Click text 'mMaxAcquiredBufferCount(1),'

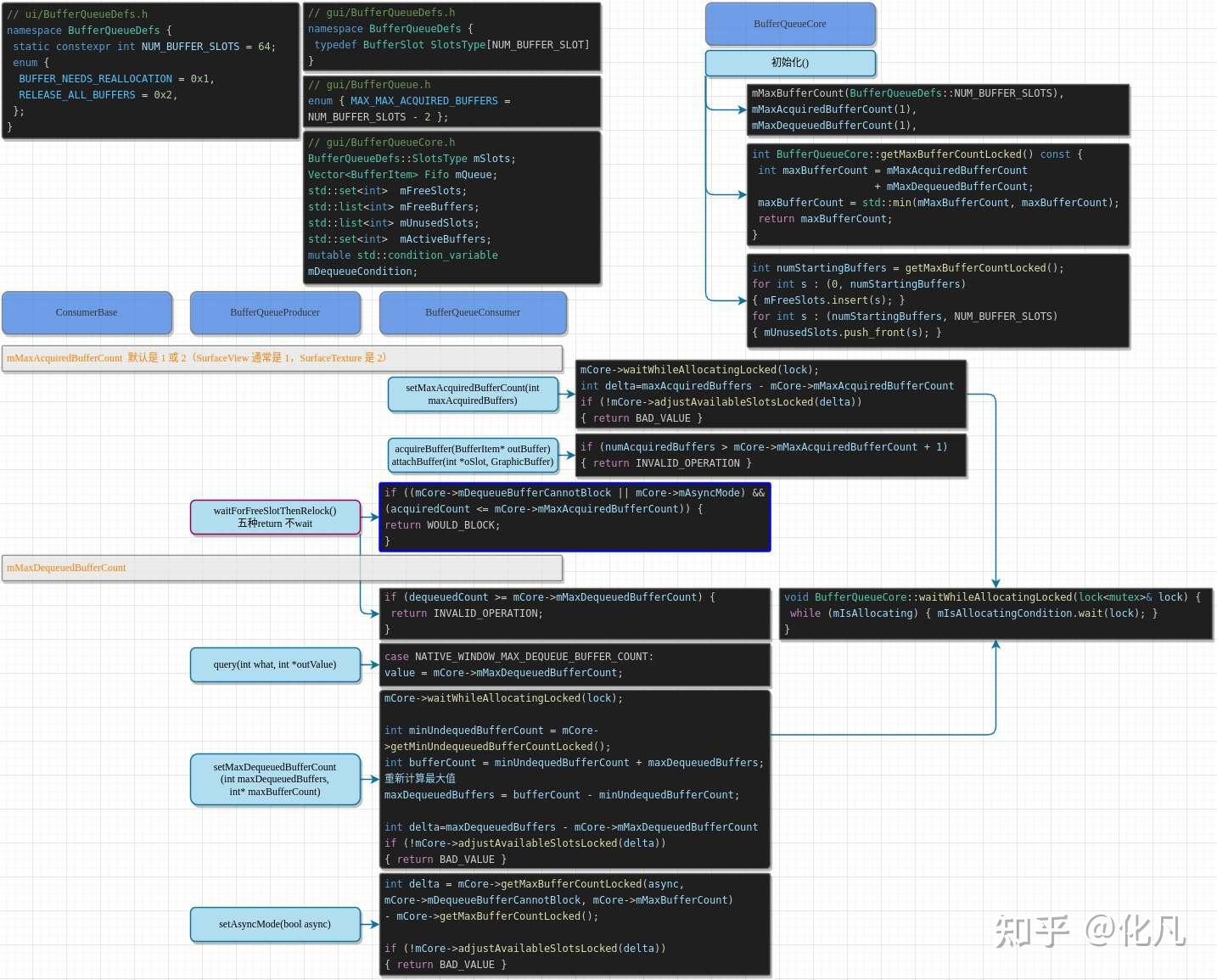(834, 109)
